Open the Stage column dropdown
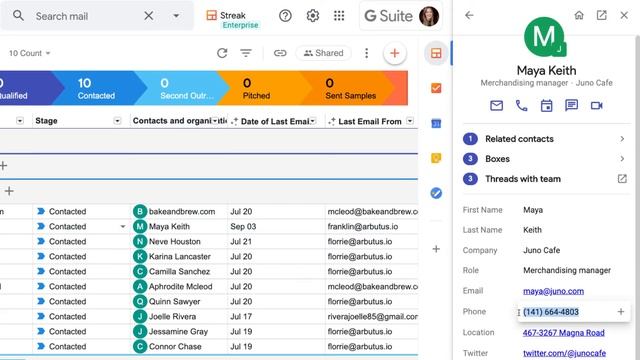 coord(117,121)
